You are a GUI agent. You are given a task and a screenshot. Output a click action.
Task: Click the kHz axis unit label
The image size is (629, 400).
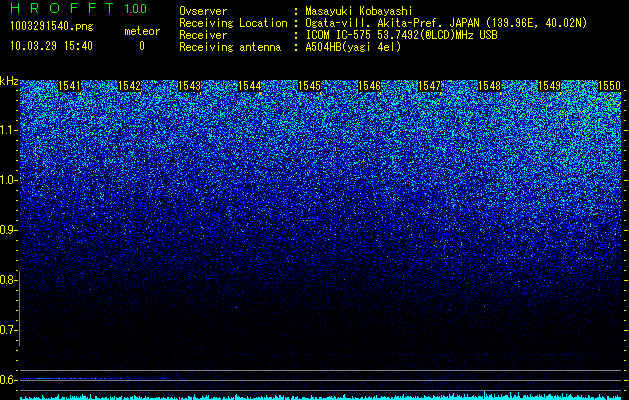pyautogui.click(x=9, y=81)
